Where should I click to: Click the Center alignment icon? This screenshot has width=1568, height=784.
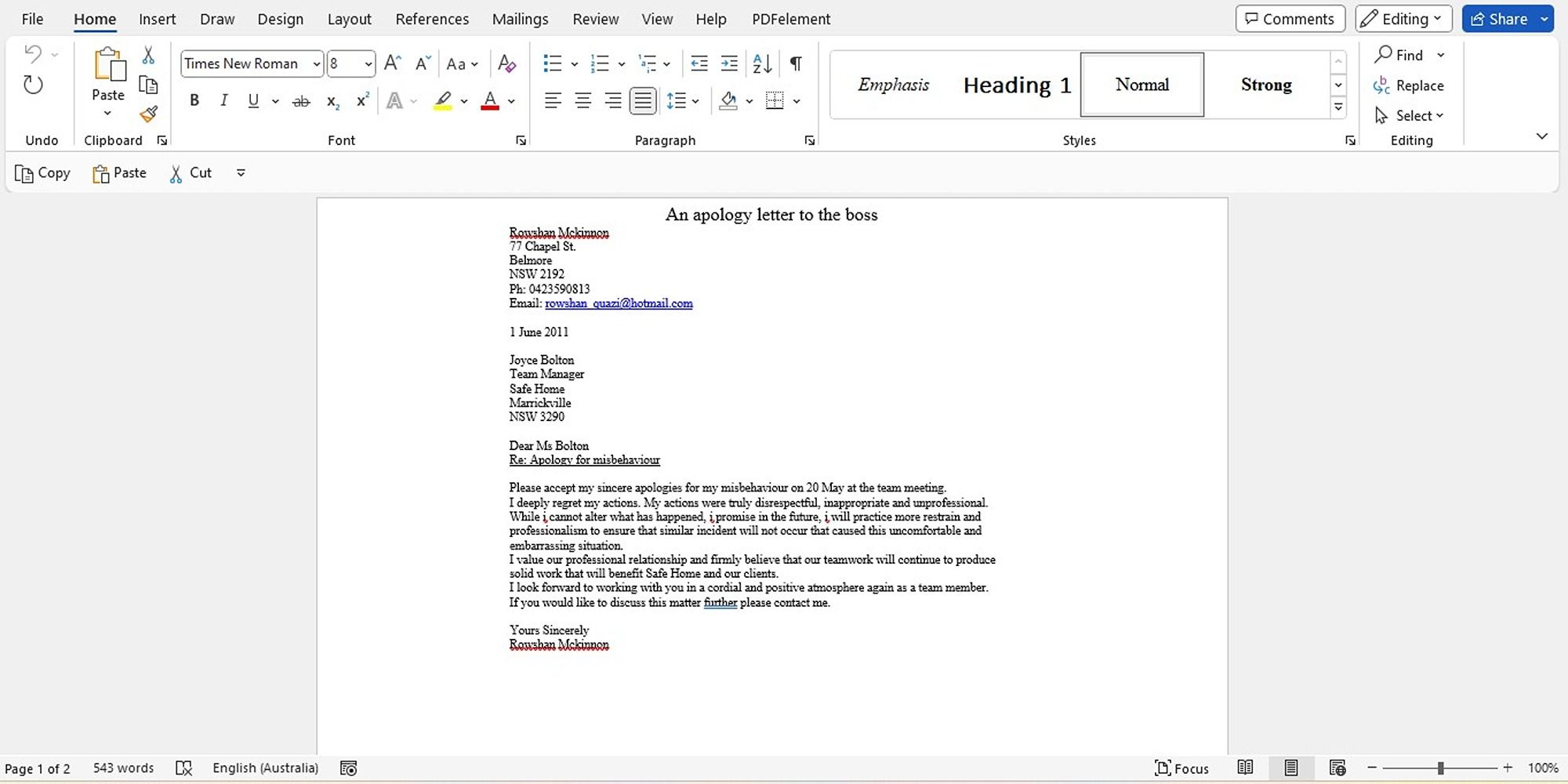pyautogui.click(x=583, y=100)
